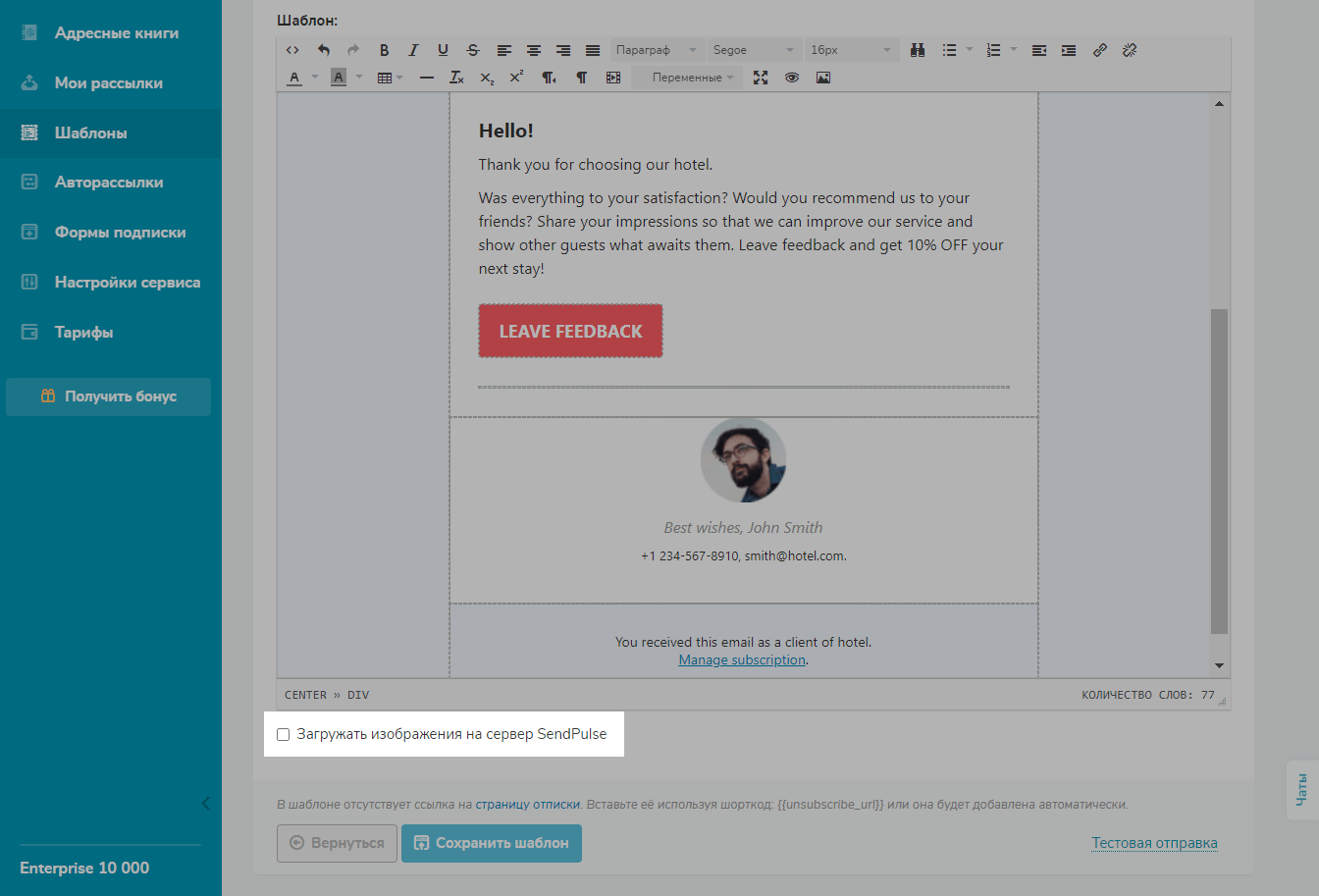Insert a link using the chain icon
The width and height of the screenshot is (1319, 896).
(1100, 50)
